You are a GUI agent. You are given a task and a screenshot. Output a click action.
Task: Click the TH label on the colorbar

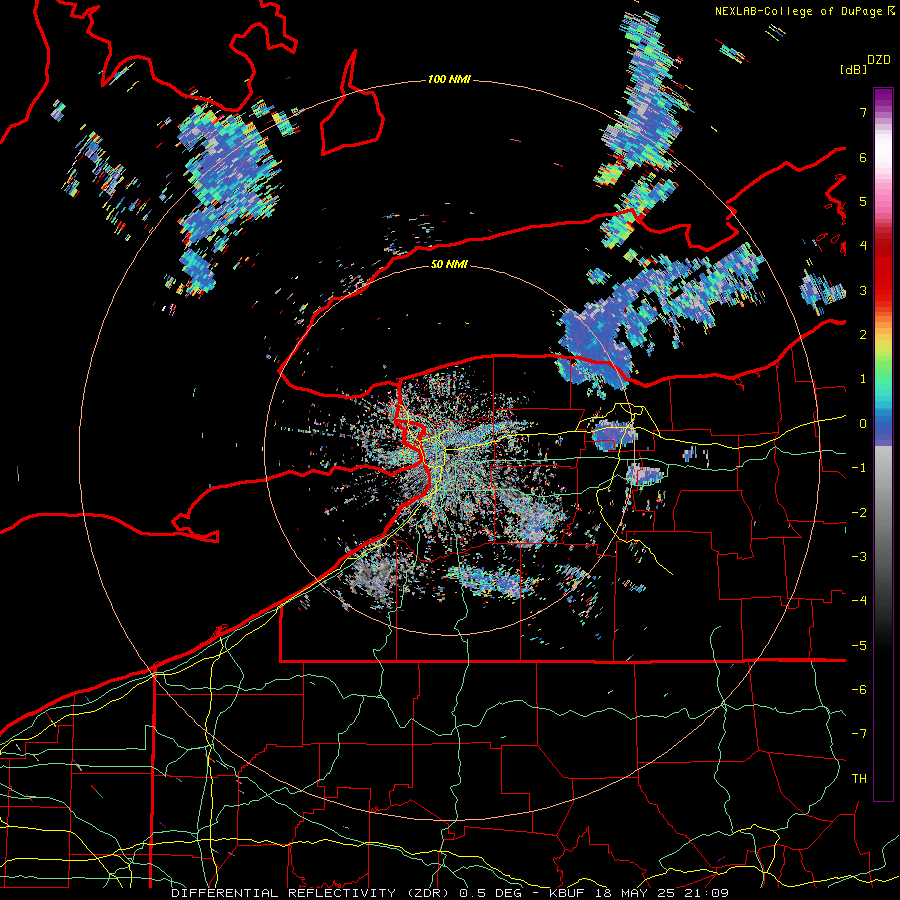pos(859,779)
